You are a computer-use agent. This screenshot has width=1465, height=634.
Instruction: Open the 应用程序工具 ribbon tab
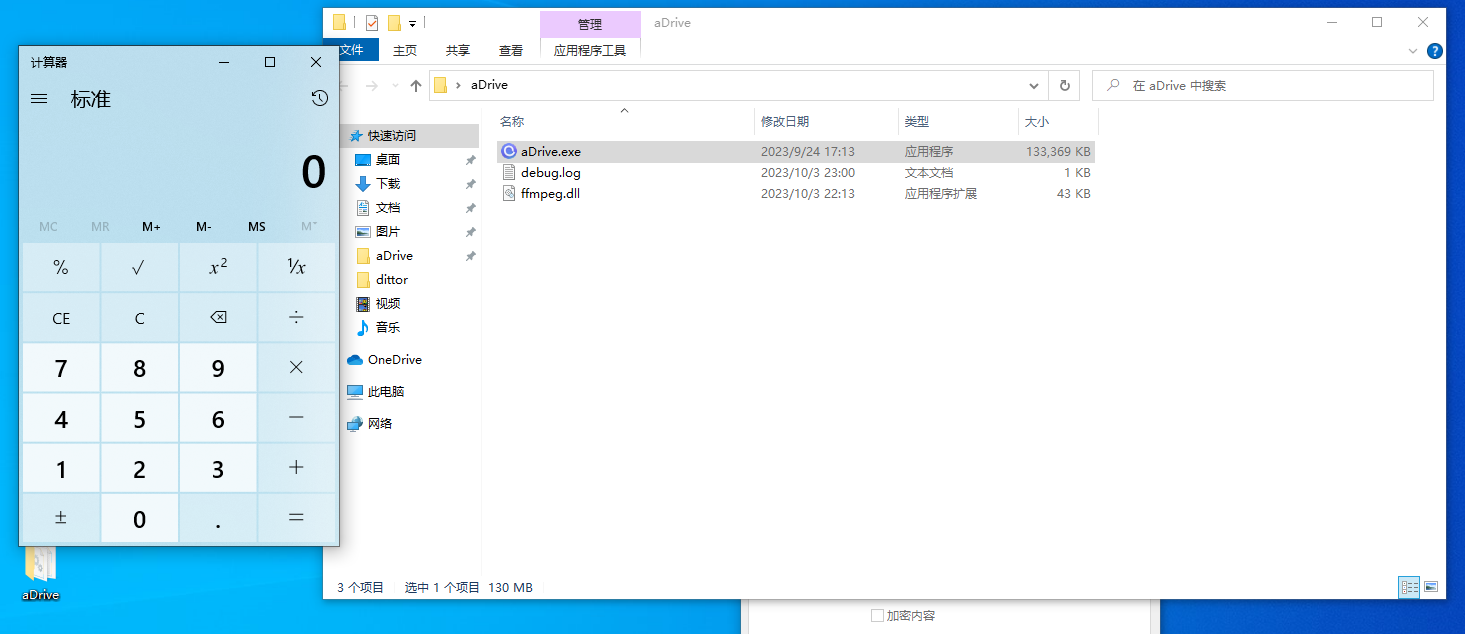click(590, 50)
